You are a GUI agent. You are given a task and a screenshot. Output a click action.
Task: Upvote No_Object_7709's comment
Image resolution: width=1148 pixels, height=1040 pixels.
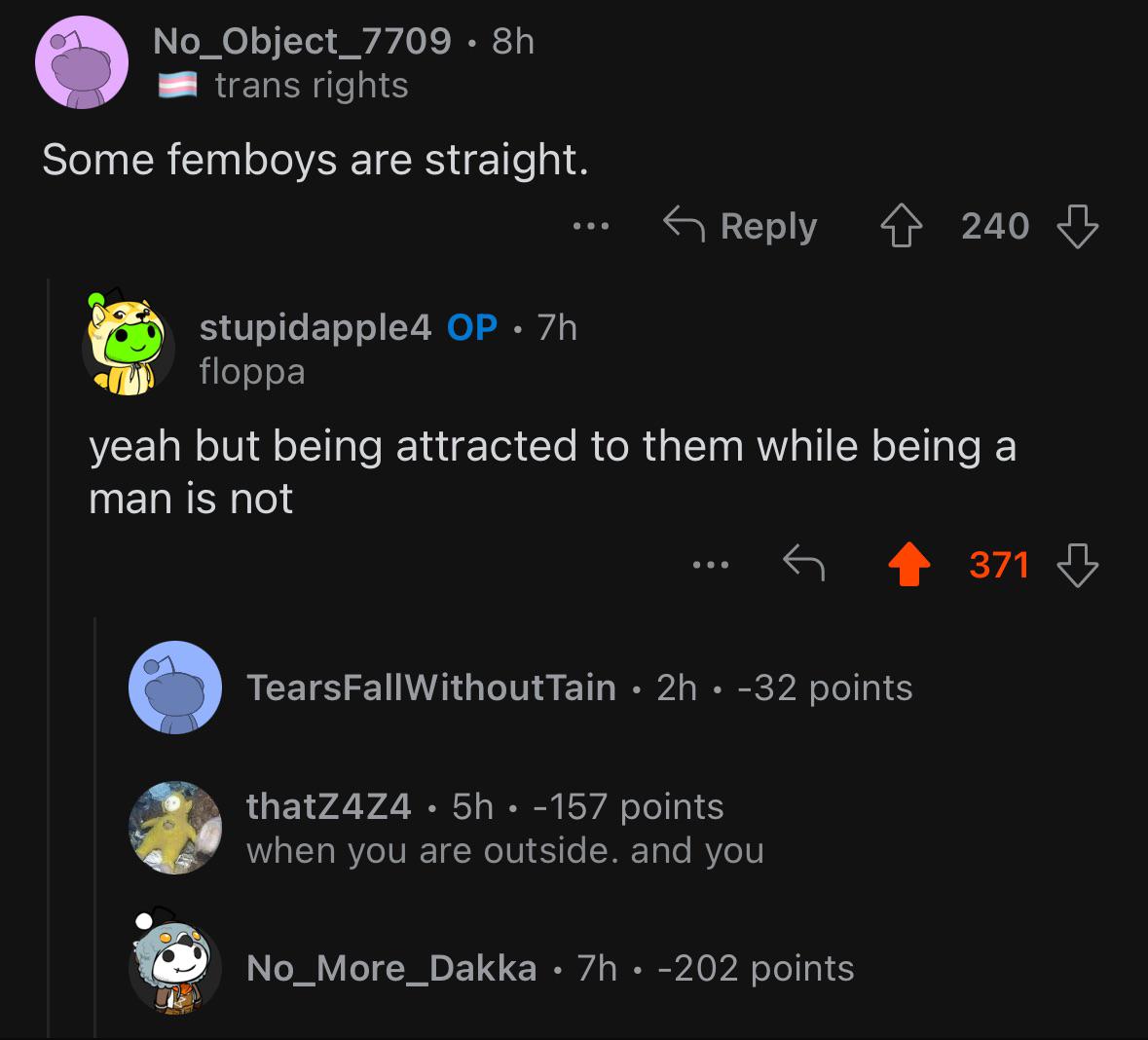(x=902, y=227)
